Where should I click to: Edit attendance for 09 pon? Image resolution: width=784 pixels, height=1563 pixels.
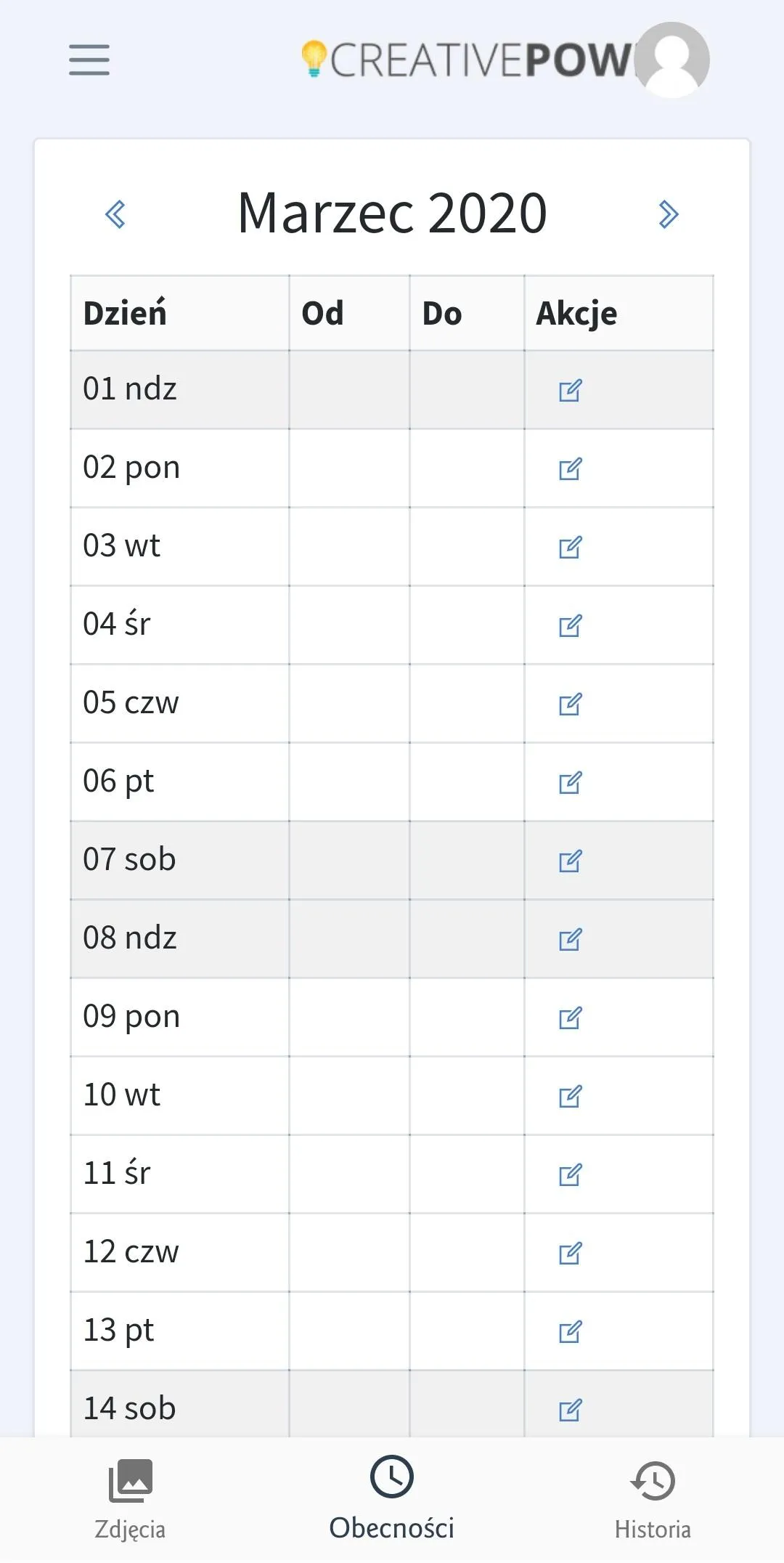[x=570, y=1018]
